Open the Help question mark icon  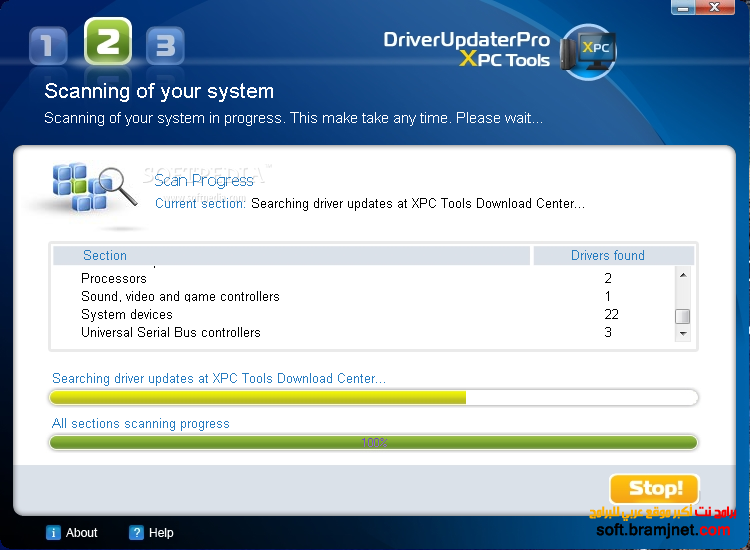(x=136, y=532)
